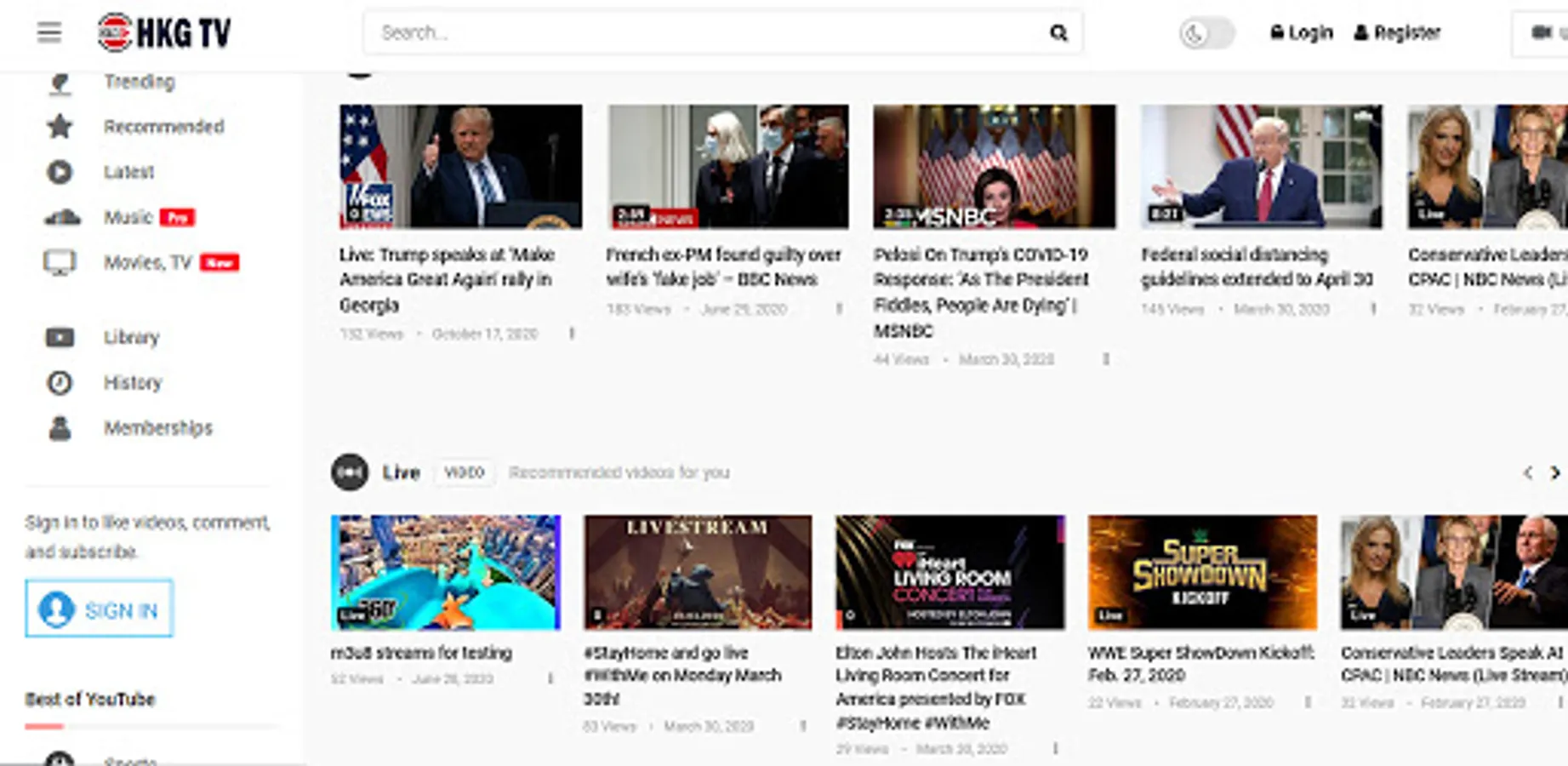Open options menu for #StayHome livestream video

coord(802,726)
